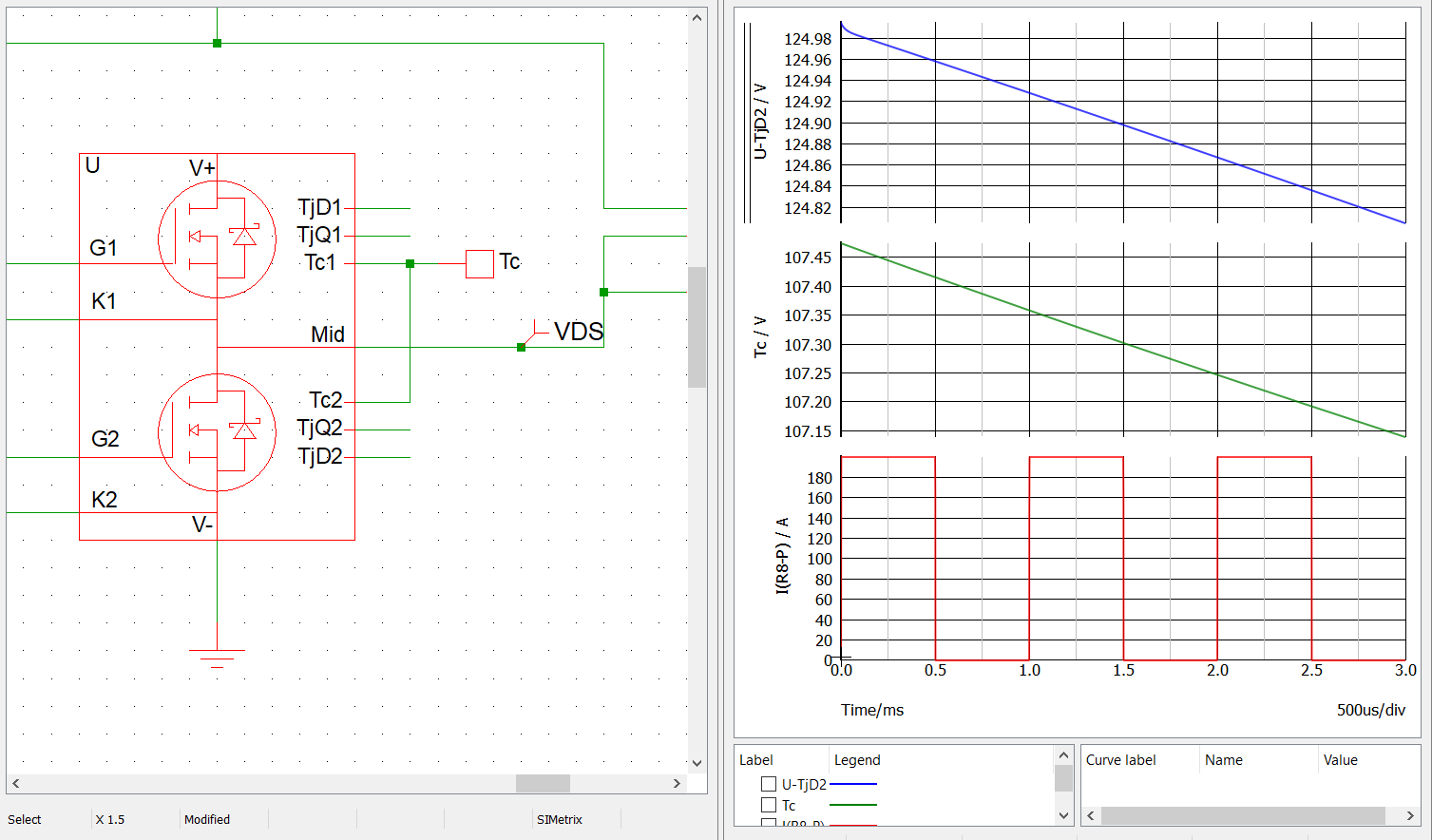
Task: Click the schematic vertical scrollbar up arrow
Action: pos(697,17)
